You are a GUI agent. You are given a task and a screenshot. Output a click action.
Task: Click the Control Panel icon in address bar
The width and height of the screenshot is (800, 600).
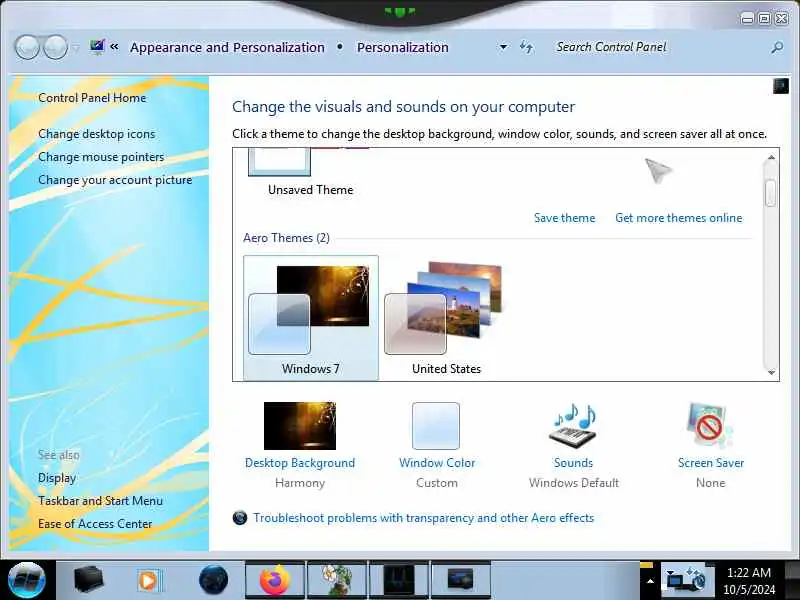tap(97, 47)
